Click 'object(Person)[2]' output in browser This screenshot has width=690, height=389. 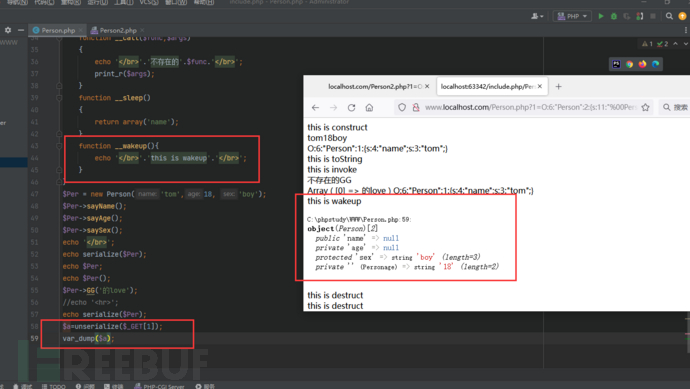click(342, 228)
